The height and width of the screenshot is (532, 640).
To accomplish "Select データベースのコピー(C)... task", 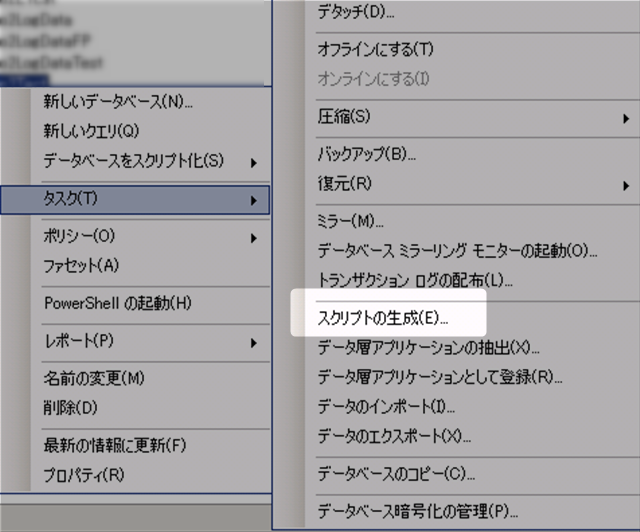I will (x=396, y=474).
